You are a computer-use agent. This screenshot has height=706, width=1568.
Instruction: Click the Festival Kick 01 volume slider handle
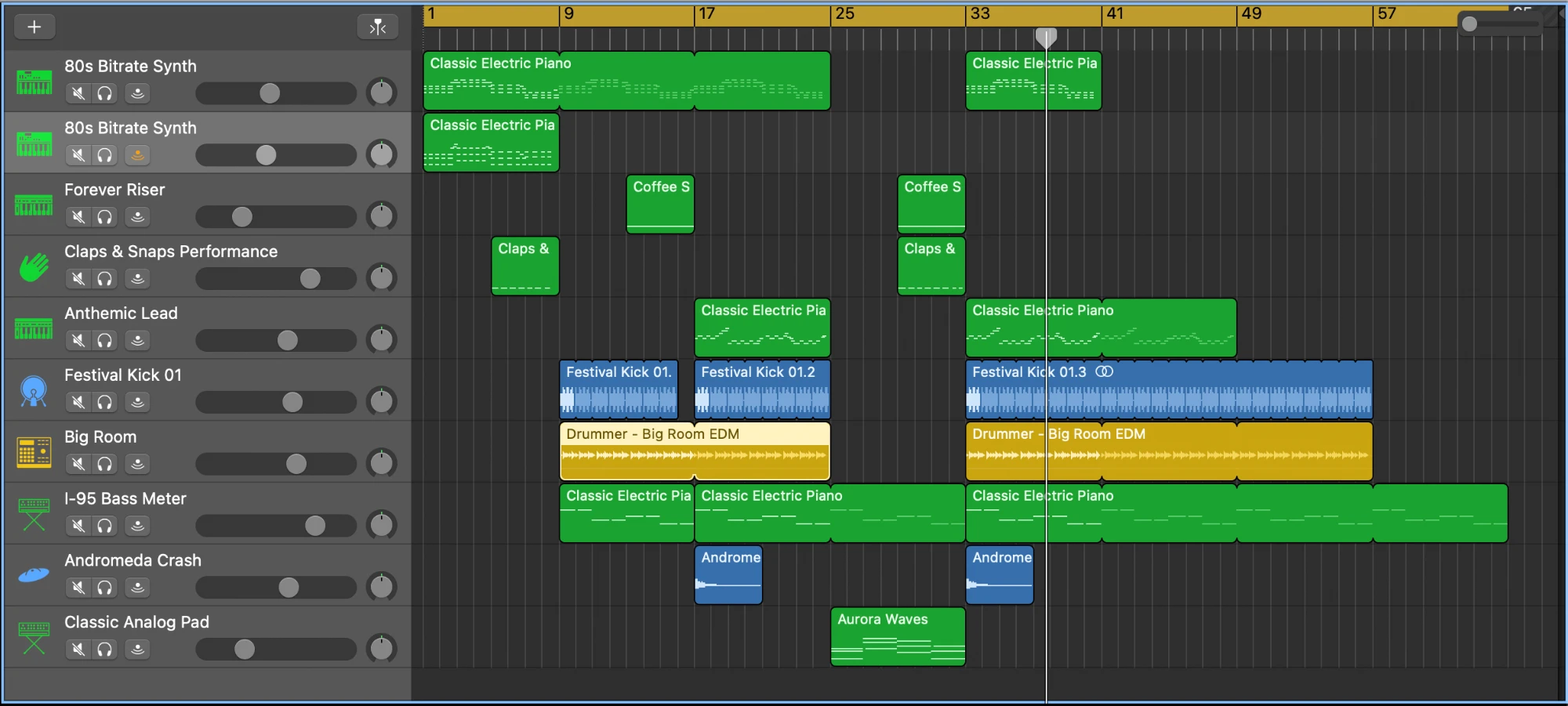coord(292,402)
